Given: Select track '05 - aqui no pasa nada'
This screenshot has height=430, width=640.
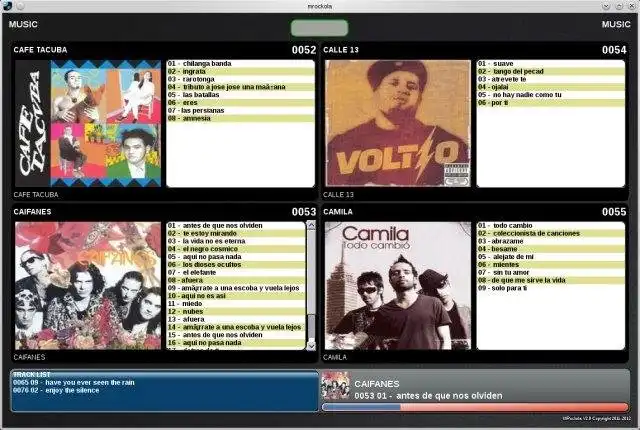Looking at the screenshot, I should (236, 257).
